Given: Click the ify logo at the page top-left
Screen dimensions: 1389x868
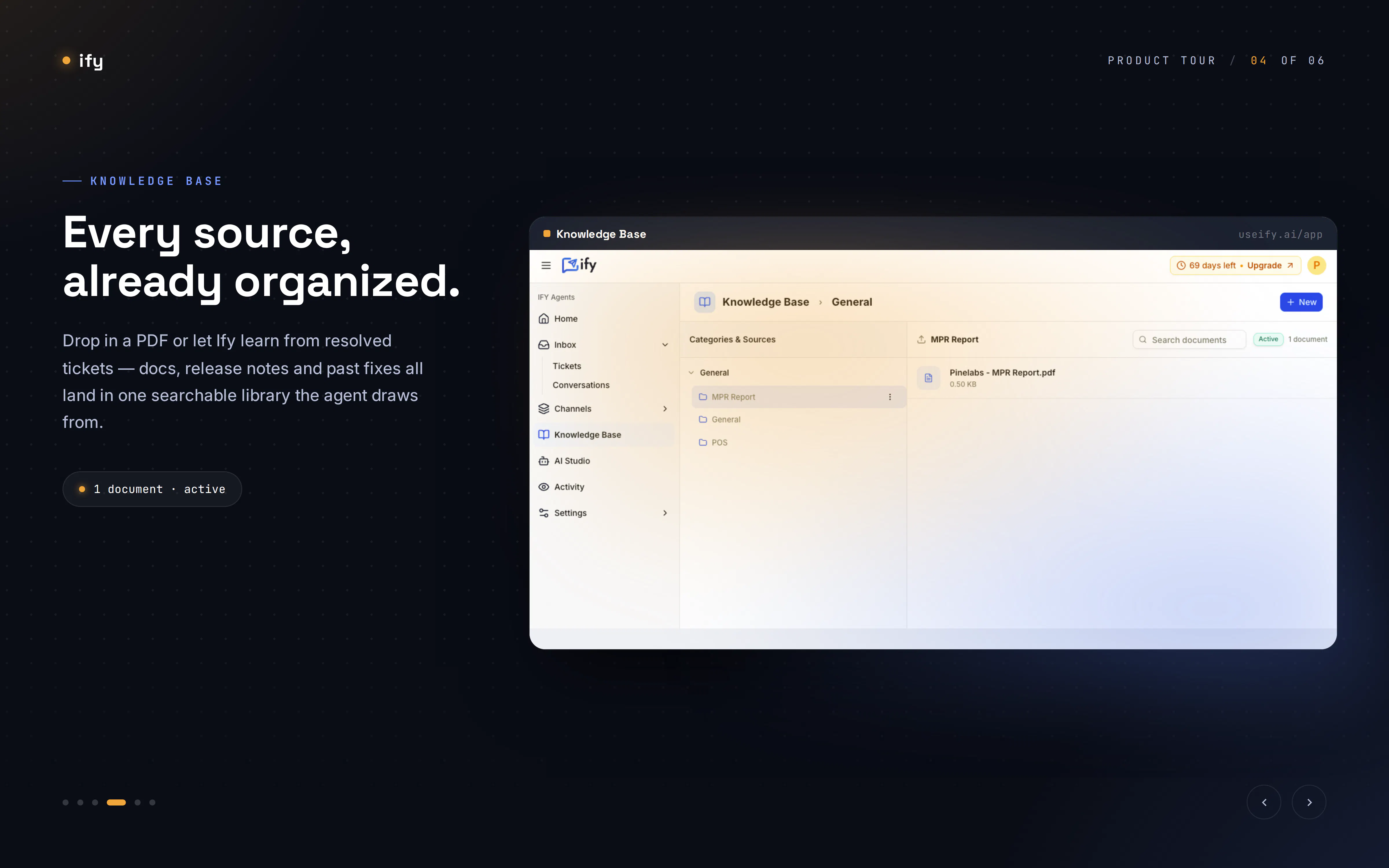Looking at the screenshot, I should click(83, 61).
